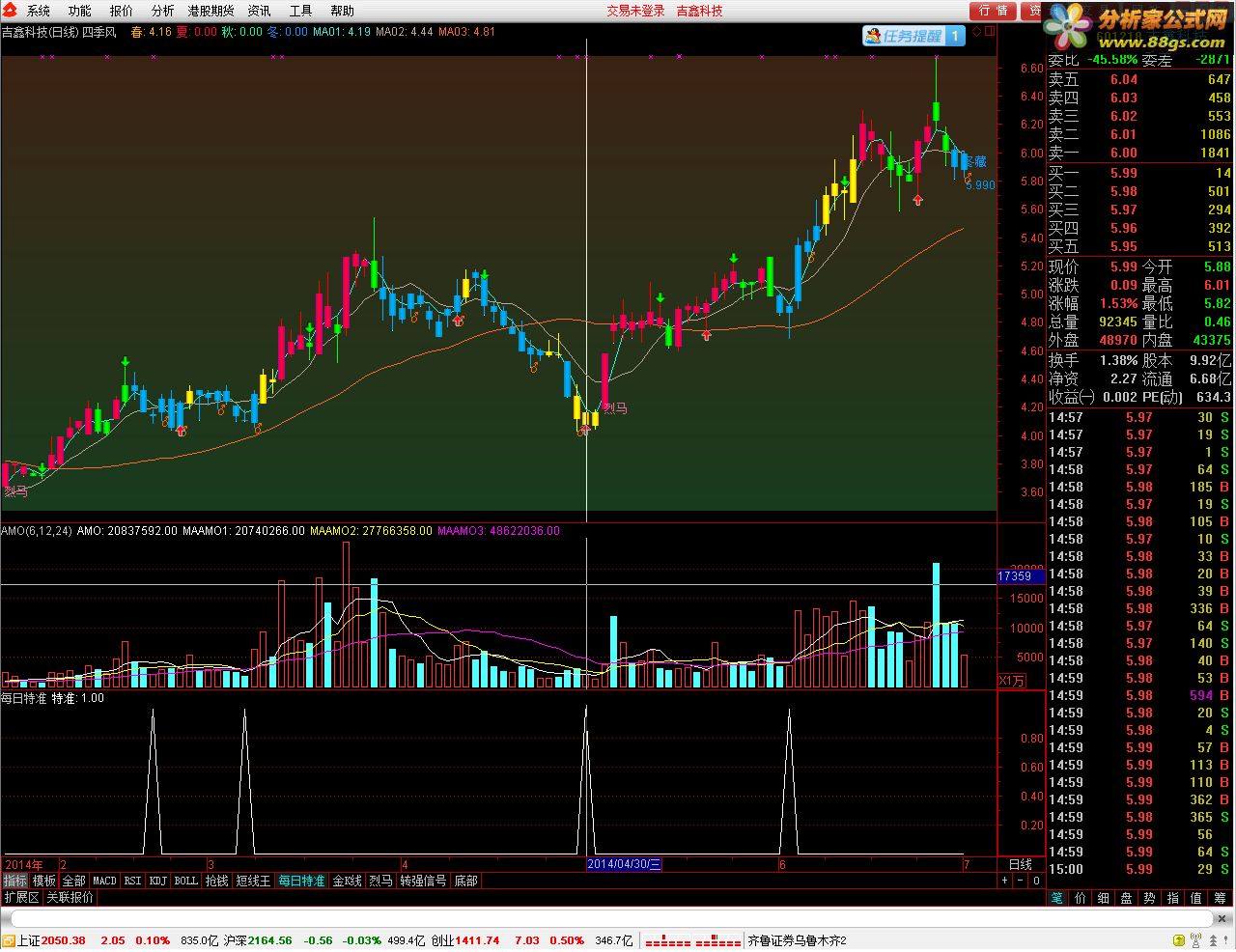
Task: Click the double up-arrow icon in status bar
Action: pyautogui.click(x=1211, y=940)
